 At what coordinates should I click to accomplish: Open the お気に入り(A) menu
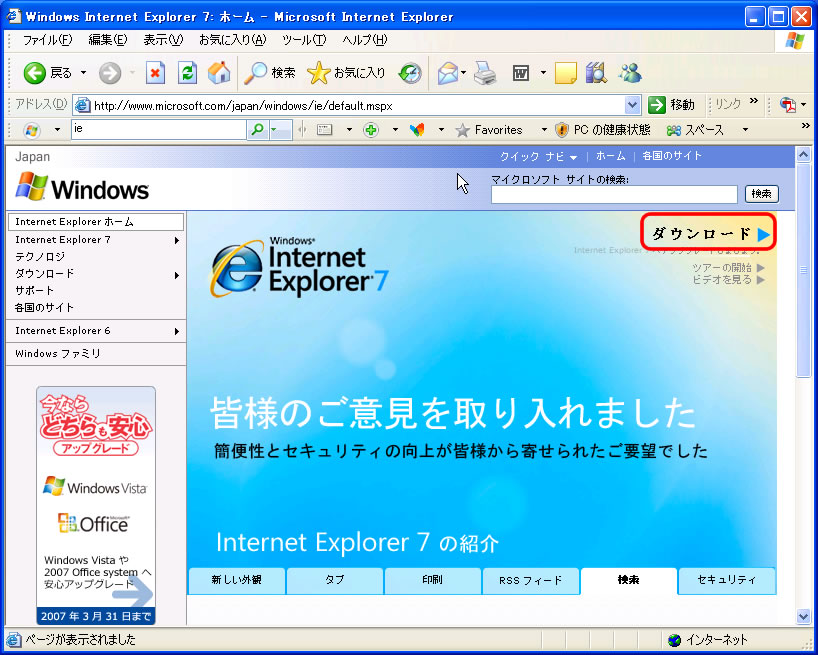(233, 40)
